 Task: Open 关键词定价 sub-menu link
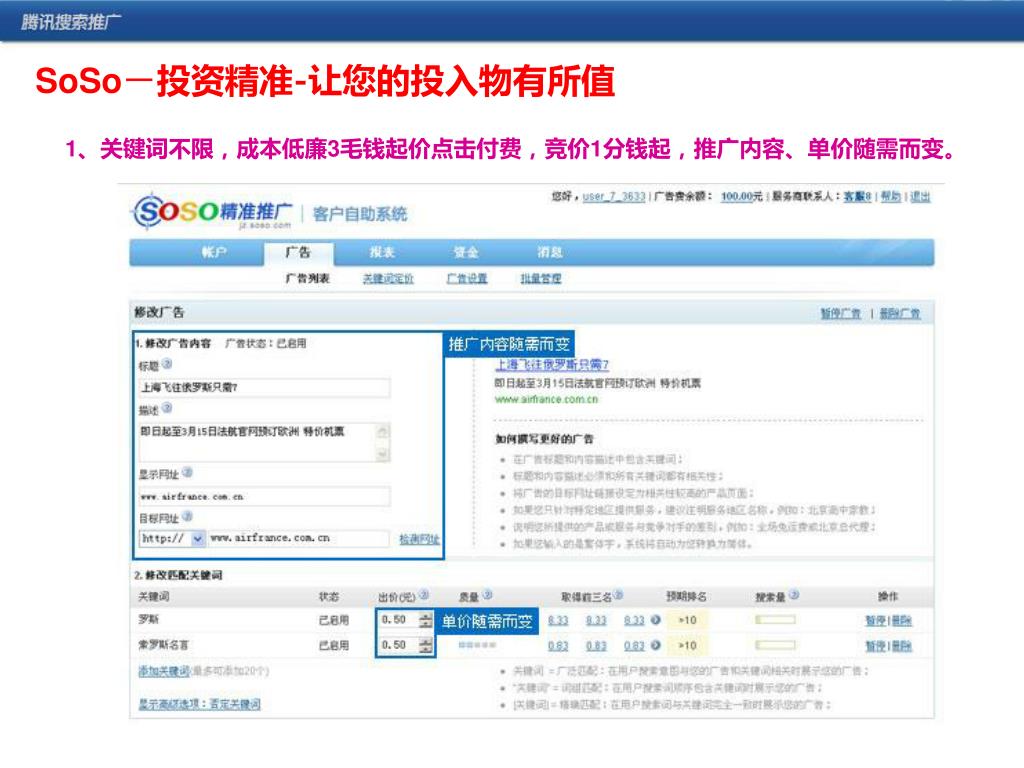[x=389, y=278]
